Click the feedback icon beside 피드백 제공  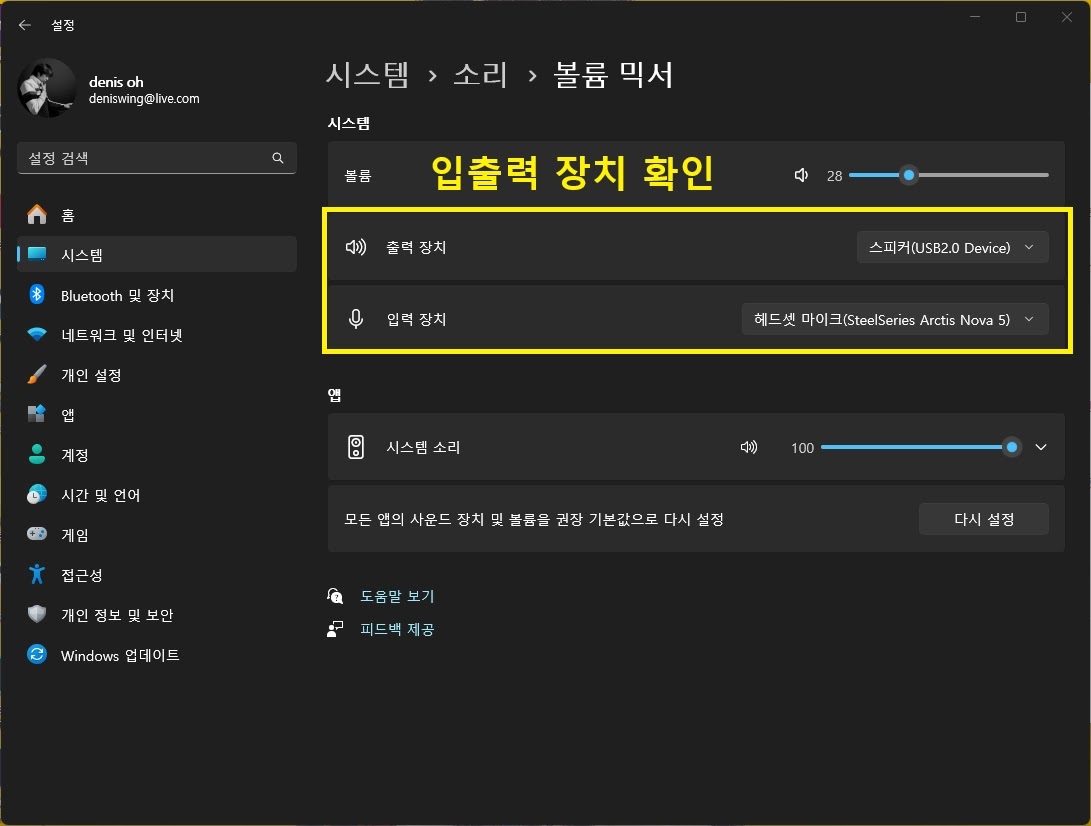335,629
